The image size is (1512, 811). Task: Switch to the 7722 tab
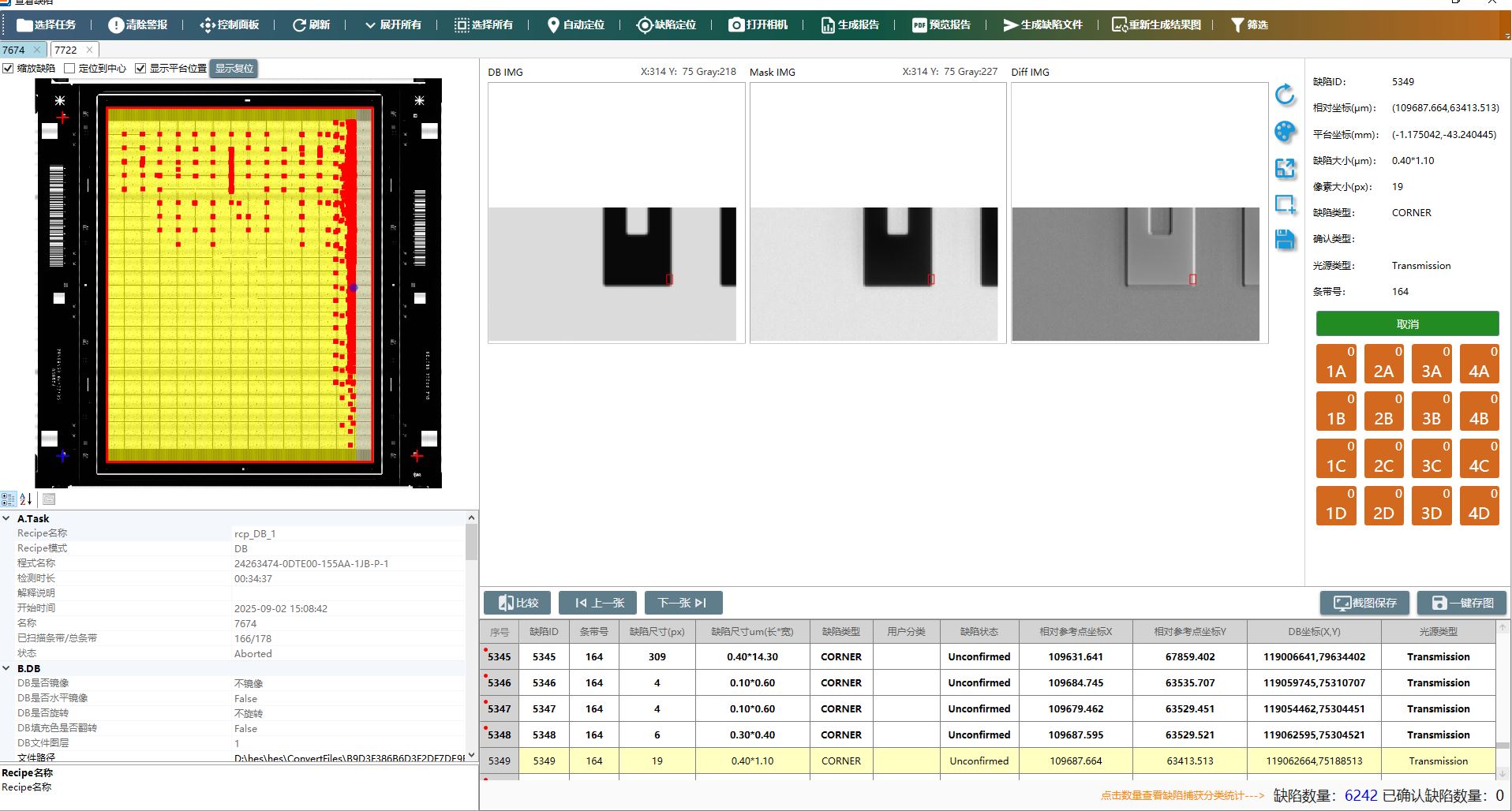click(66, 50)
